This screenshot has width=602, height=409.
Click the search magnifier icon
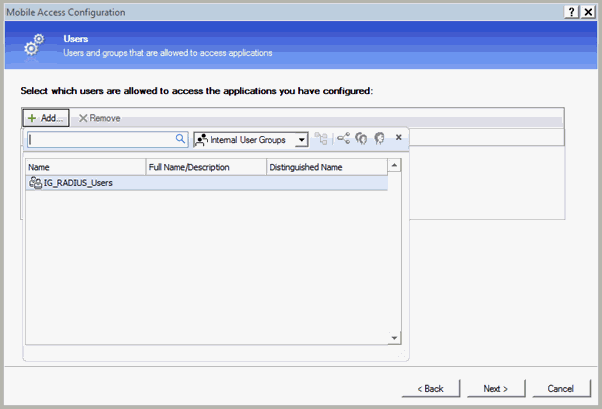pos(181,139)
